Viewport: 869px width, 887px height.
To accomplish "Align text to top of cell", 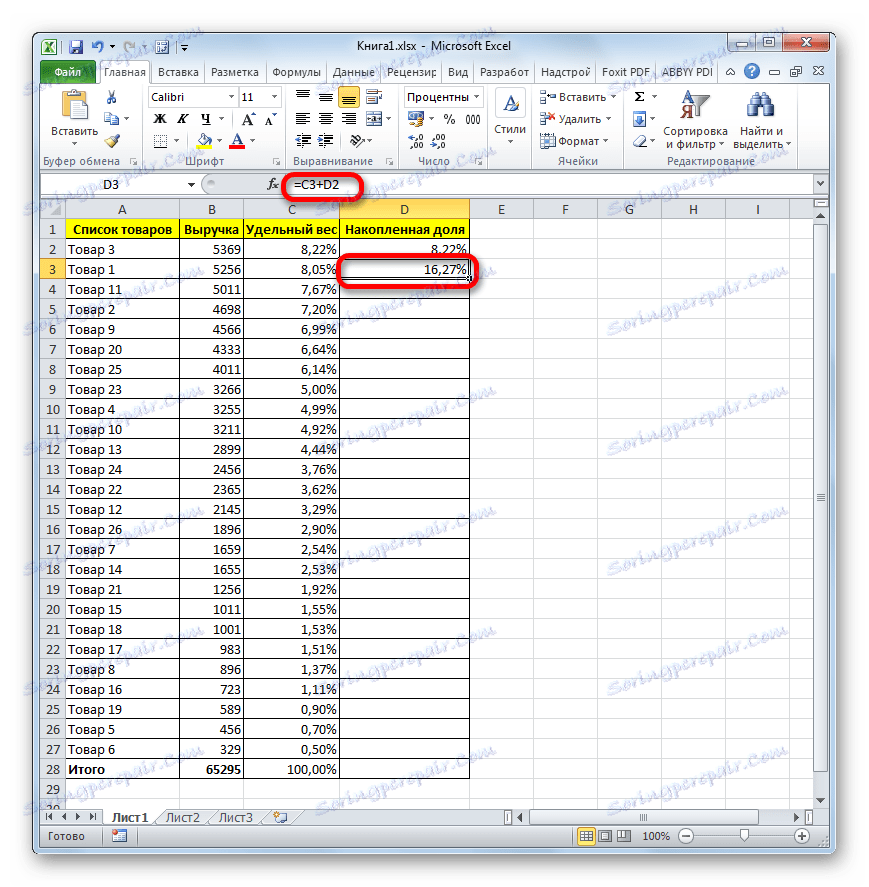I will coord(303,97).
